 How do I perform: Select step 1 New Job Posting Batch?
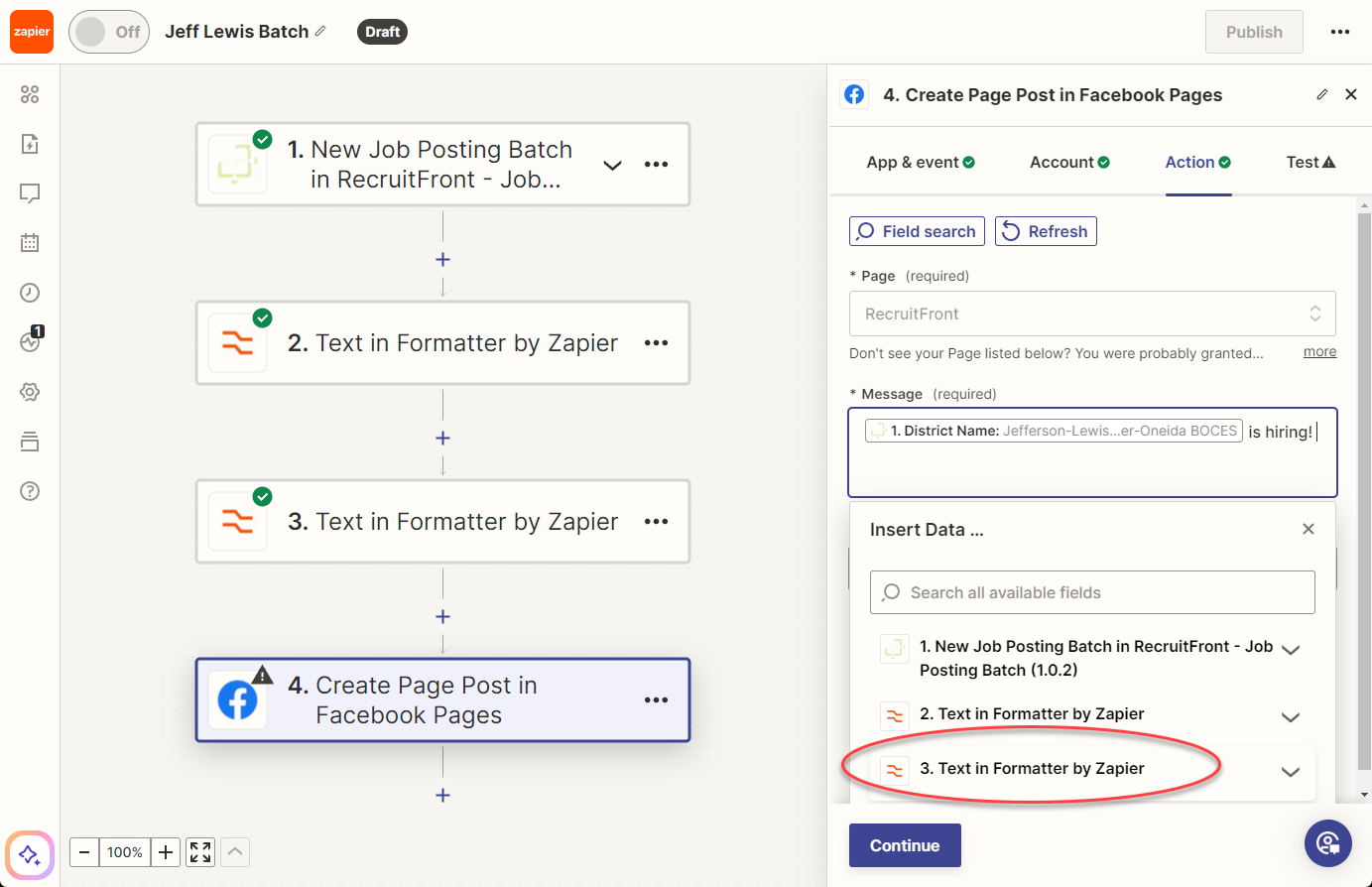tap(442, 165)
